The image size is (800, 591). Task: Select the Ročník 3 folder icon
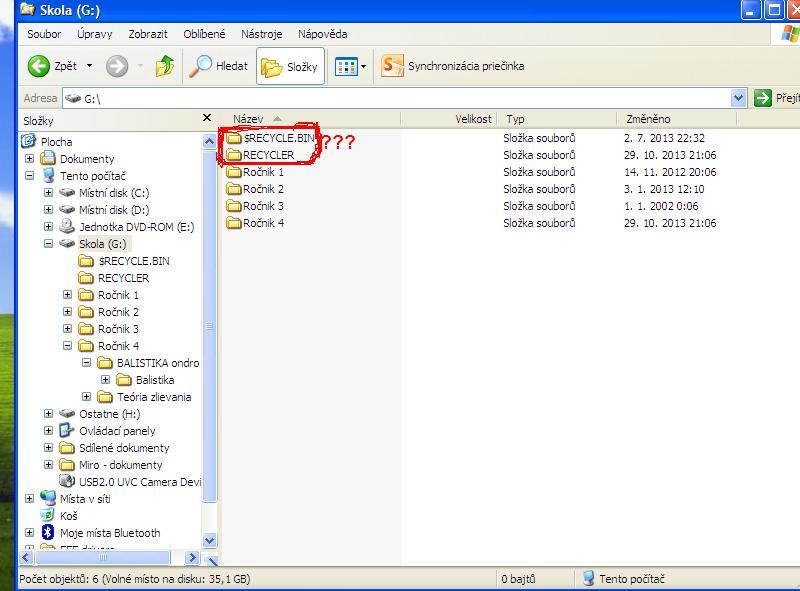pos(235,206)
